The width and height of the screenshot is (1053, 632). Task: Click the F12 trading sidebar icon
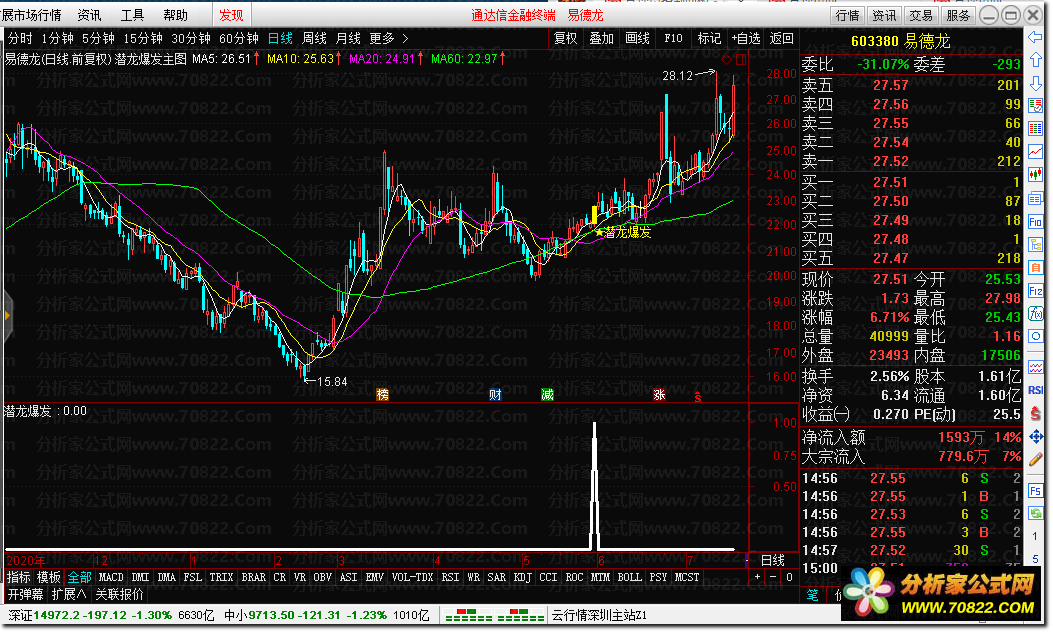pyautogui.click(x=1035, y=291)
